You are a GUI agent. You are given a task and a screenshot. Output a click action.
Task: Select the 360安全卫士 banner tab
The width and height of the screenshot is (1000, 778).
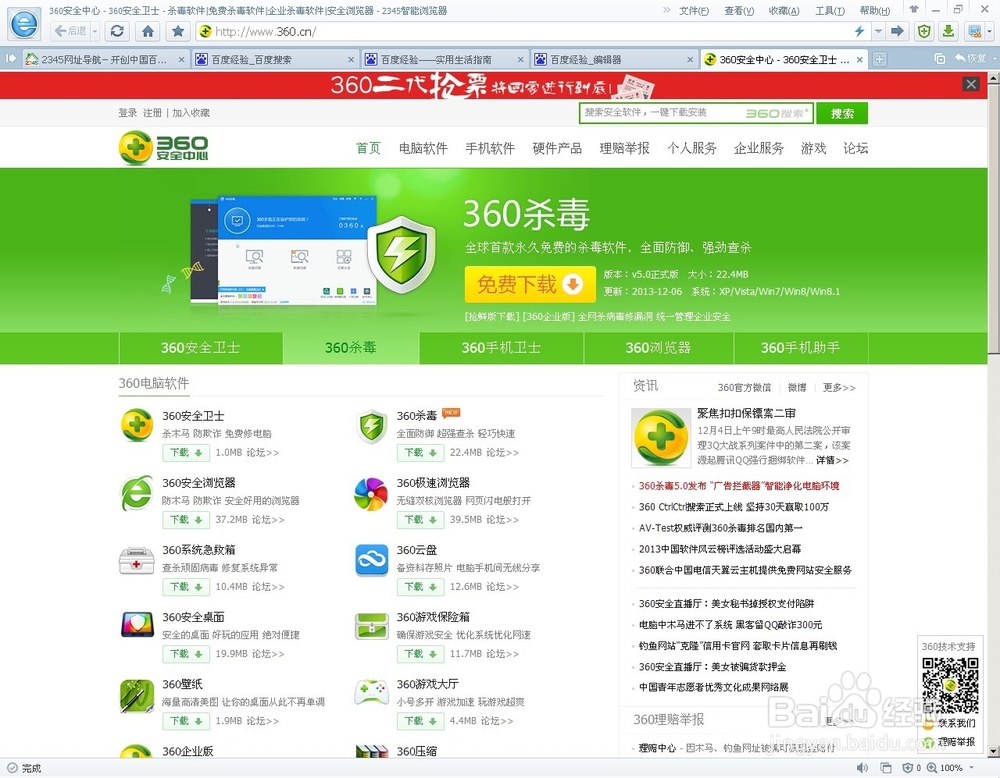click(200, 348)
